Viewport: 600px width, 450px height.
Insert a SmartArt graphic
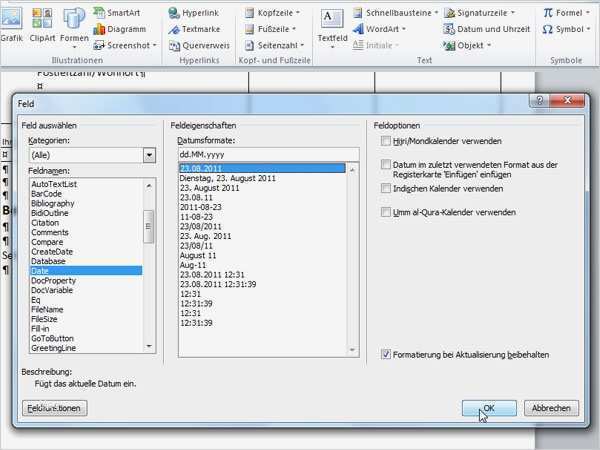click(117, 13)
